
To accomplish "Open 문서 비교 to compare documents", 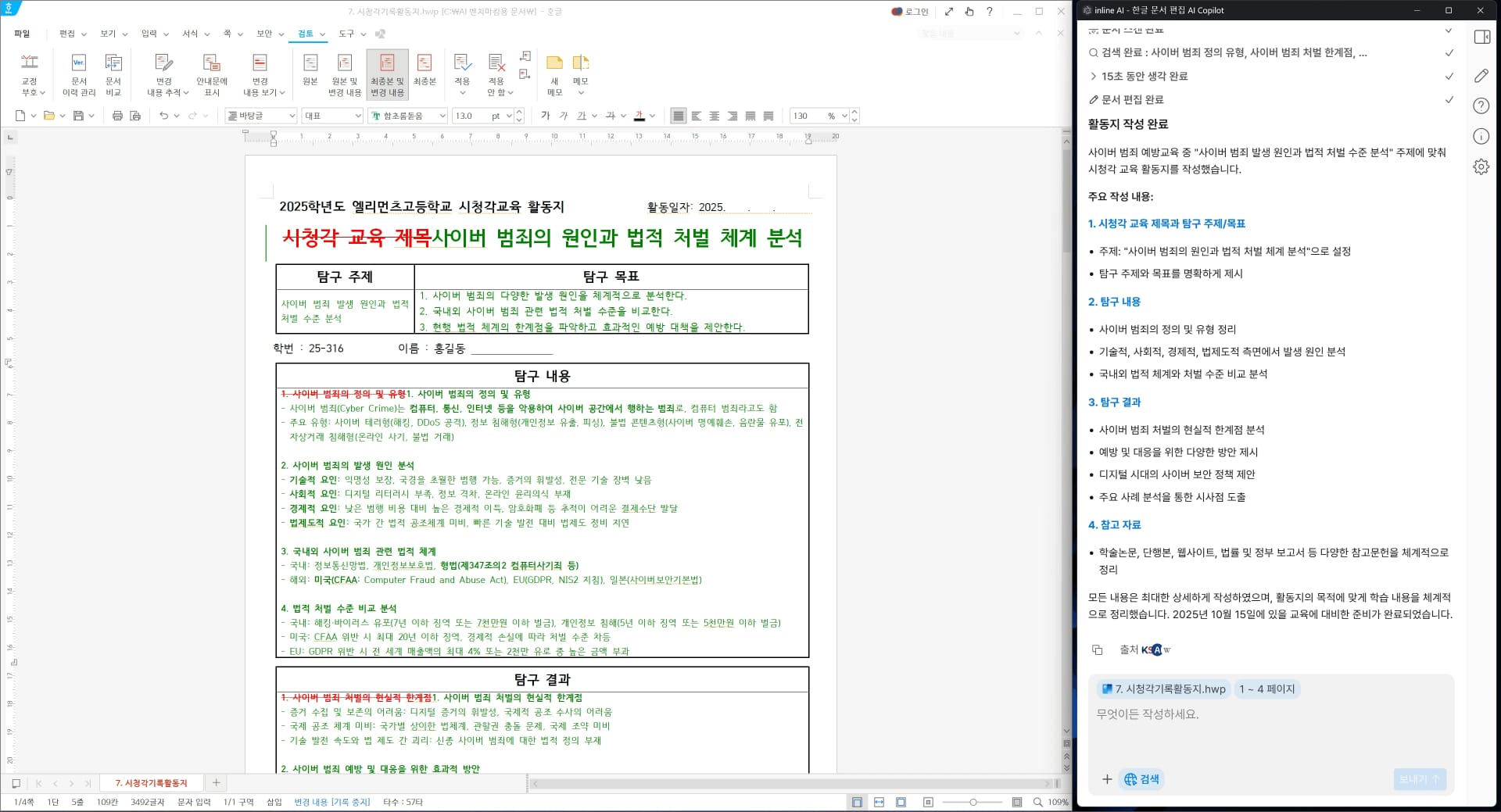I will pyautogui.click(x=113, y=74).
